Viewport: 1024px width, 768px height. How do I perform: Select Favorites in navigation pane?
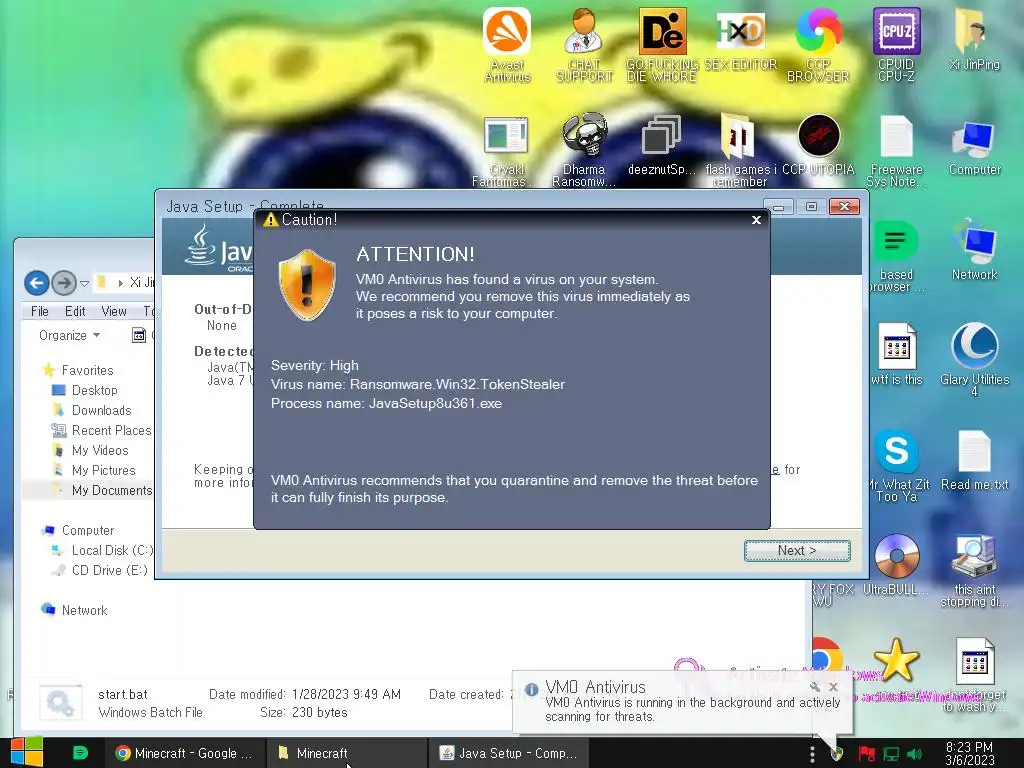(x=87, y=370)
